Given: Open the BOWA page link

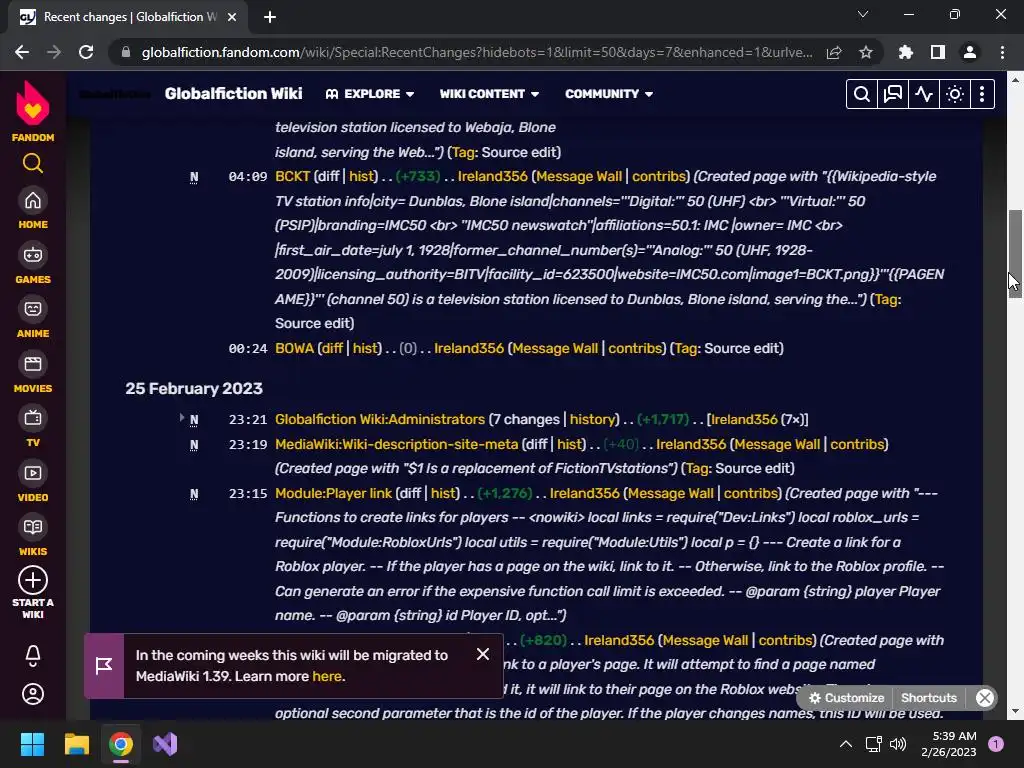Looking at the screenshot, I should 295,348.
